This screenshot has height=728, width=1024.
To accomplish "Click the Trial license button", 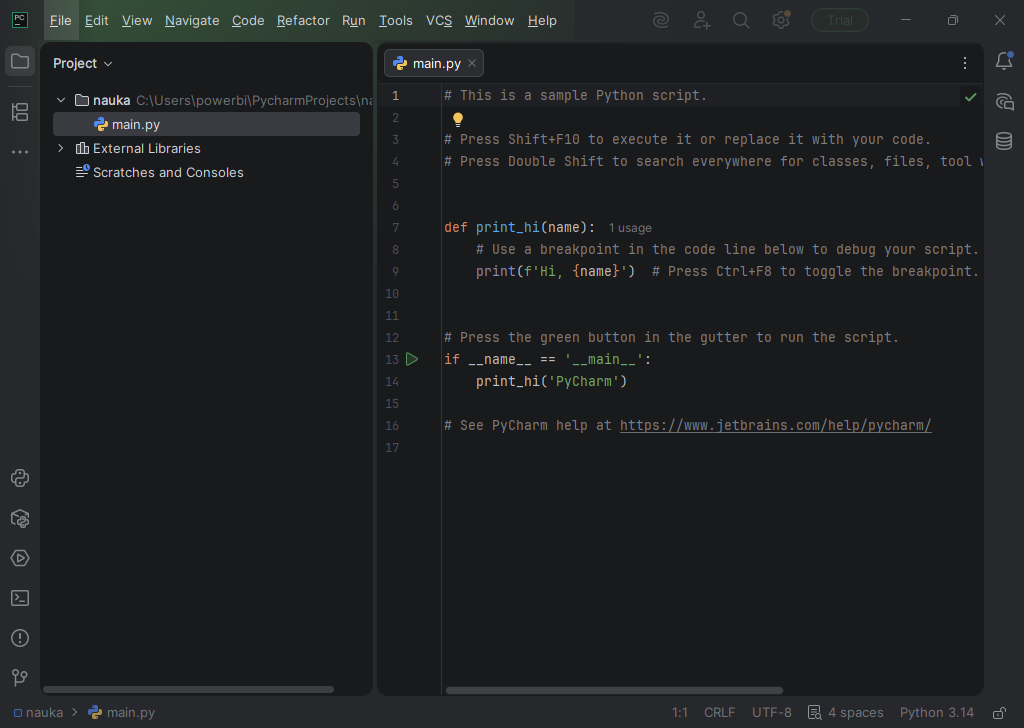I will click(840, 20).
